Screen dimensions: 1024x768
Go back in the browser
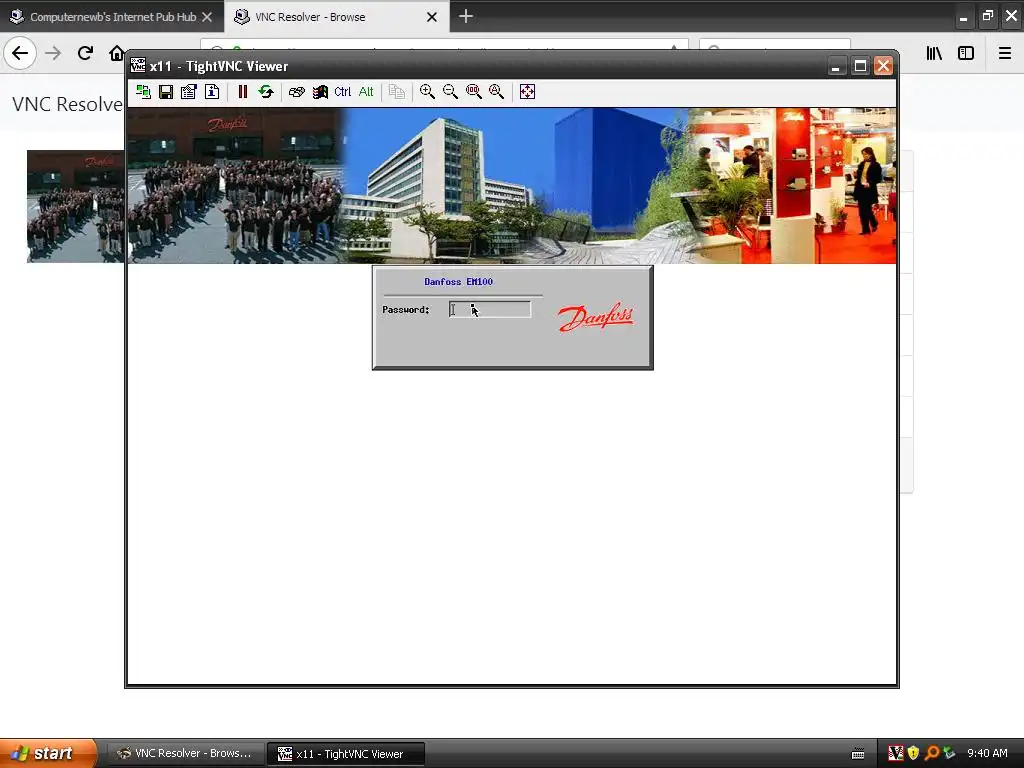[20, 53]
